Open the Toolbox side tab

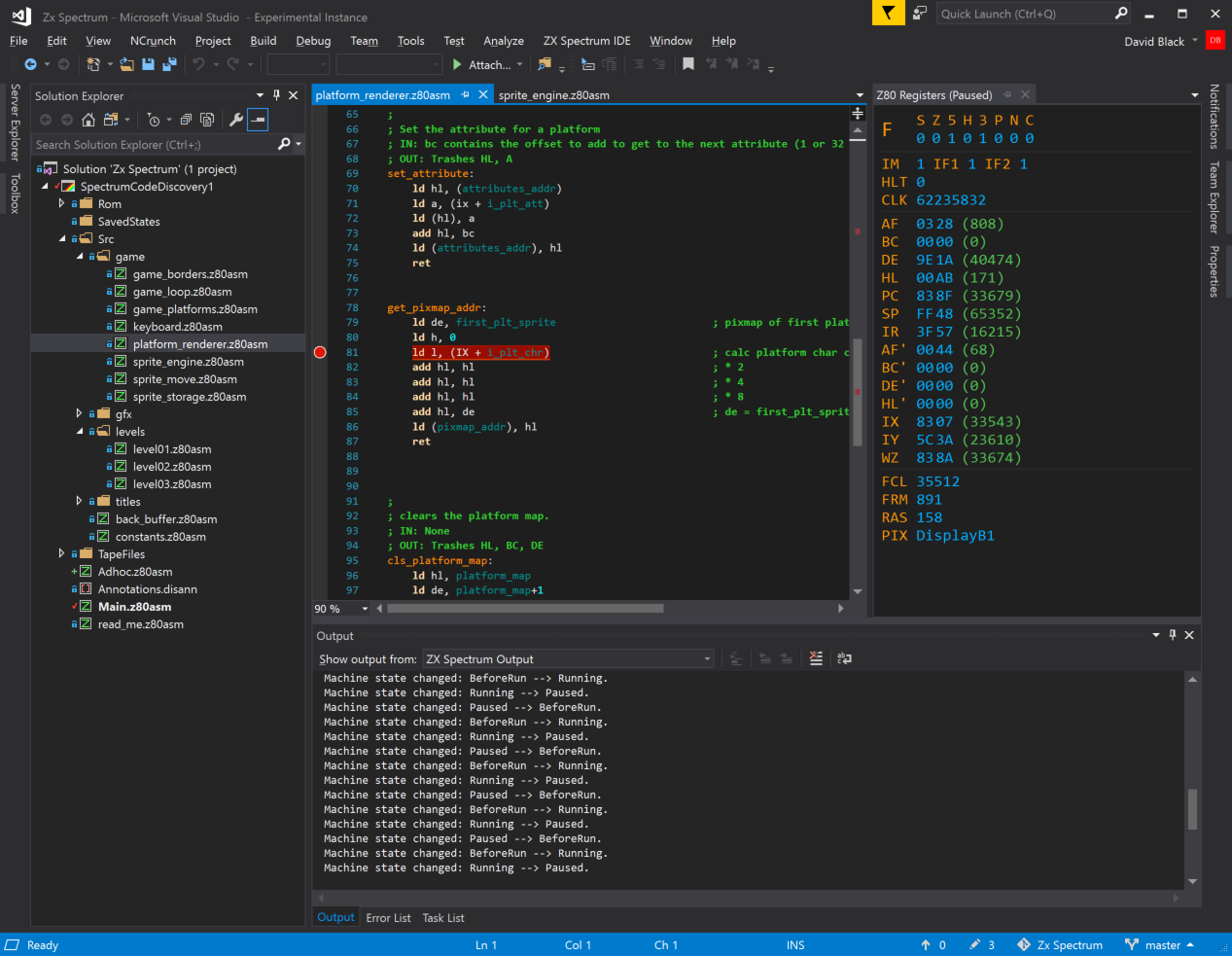pyautogui.click(x=15, y=193)
